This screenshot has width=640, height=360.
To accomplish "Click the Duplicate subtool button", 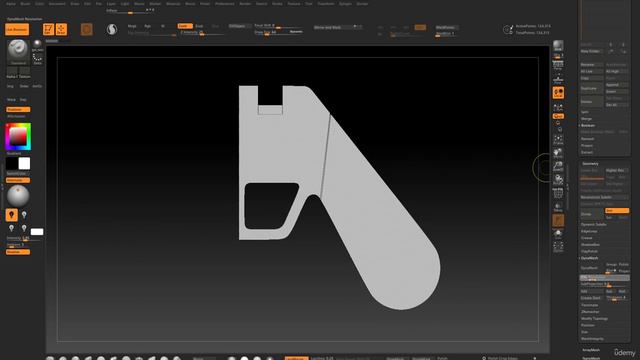I will point(591,88).
